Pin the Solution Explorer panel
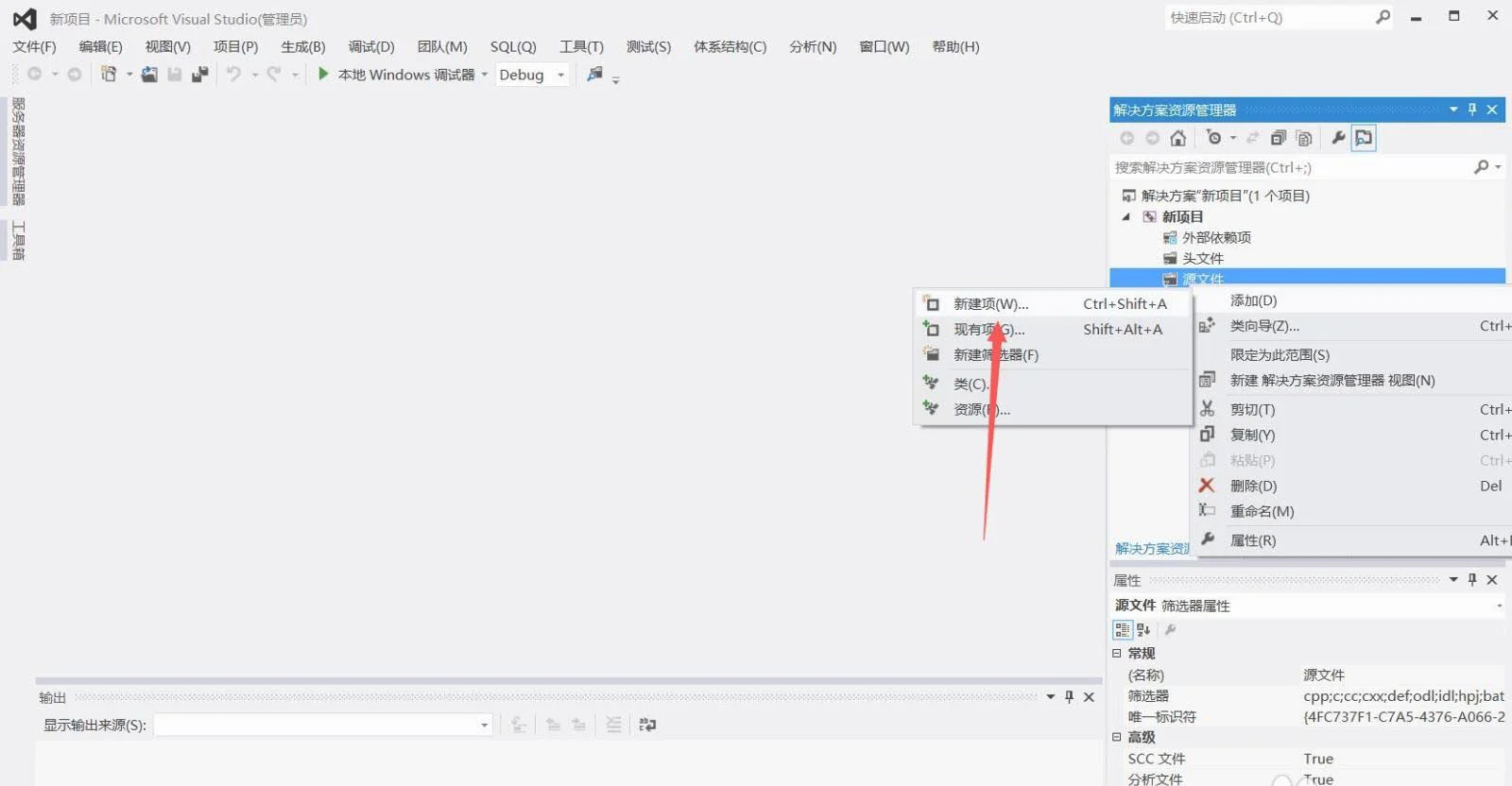The height and width of the screenshot is (786, 1512). [1471, 110]
